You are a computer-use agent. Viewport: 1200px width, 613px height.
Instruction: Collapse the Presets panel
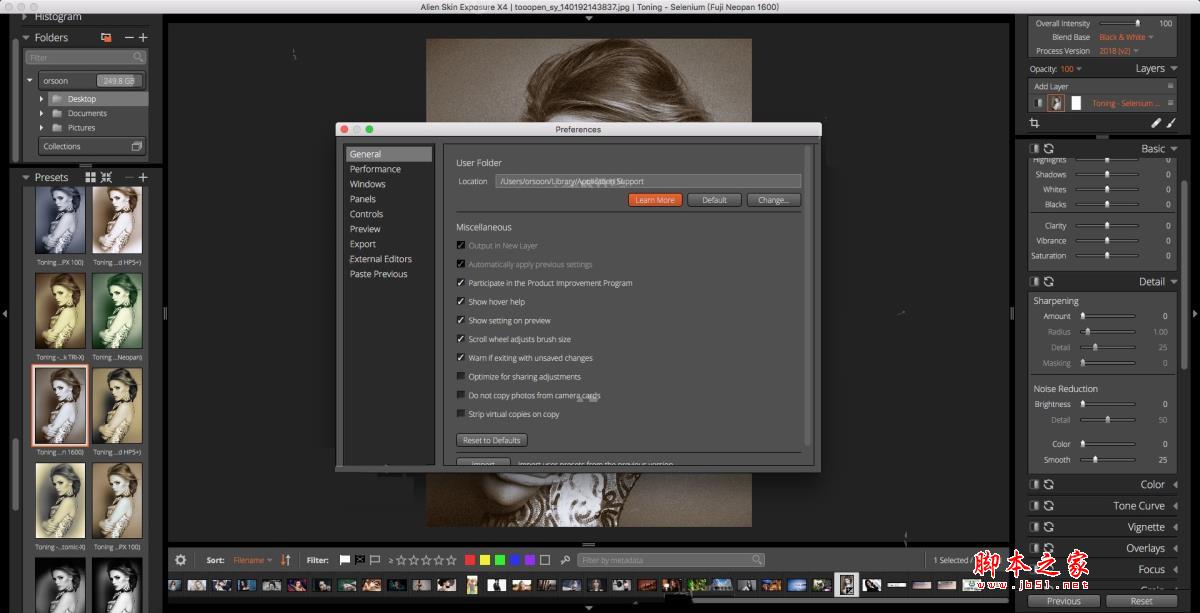(25, 178)
